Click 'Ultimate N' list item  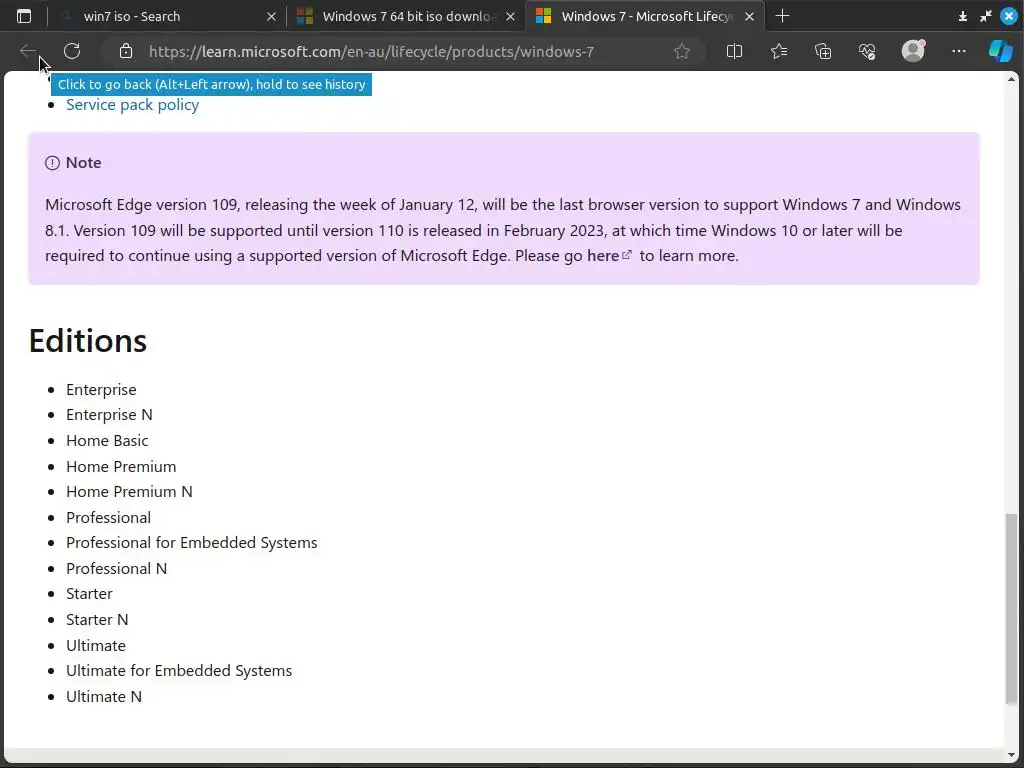104,697
